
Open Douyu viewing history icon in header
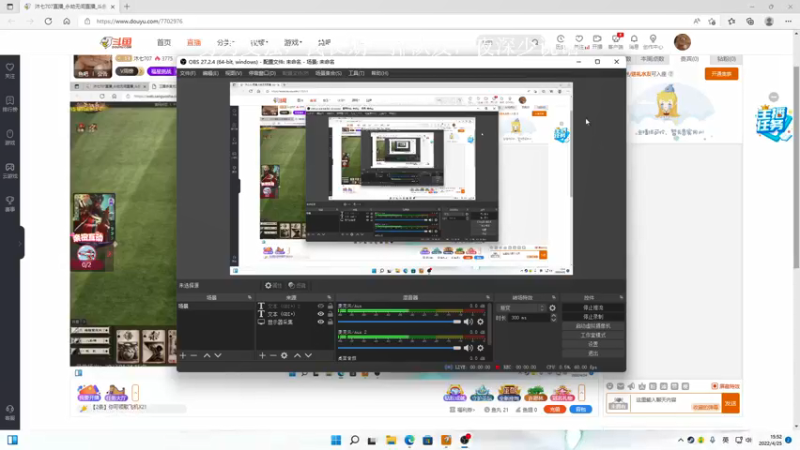[x=560, y=41]
